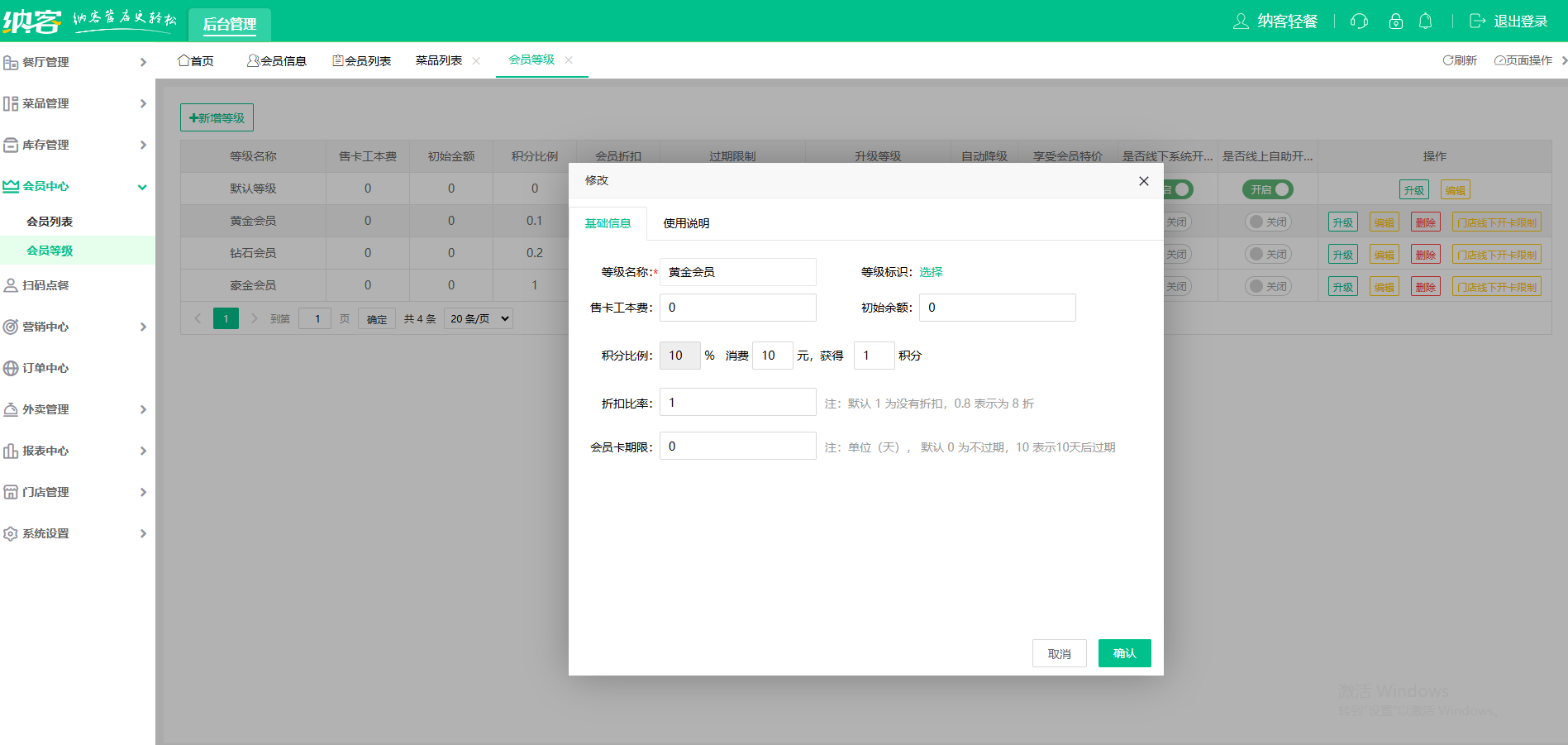Go to next page arrow in pagination
Viewport: 1568px width, 745px height.
click(x=254, y=318)
